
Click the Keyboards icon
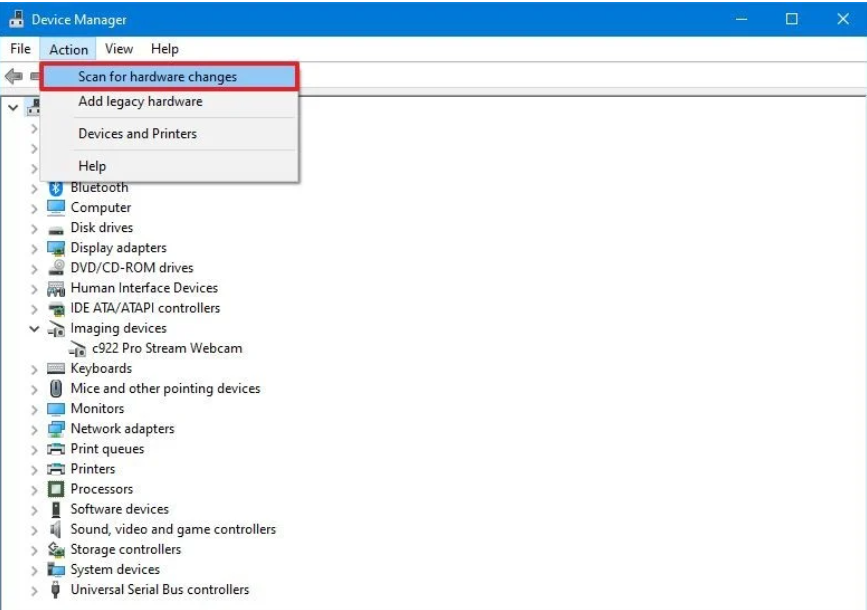56,368
